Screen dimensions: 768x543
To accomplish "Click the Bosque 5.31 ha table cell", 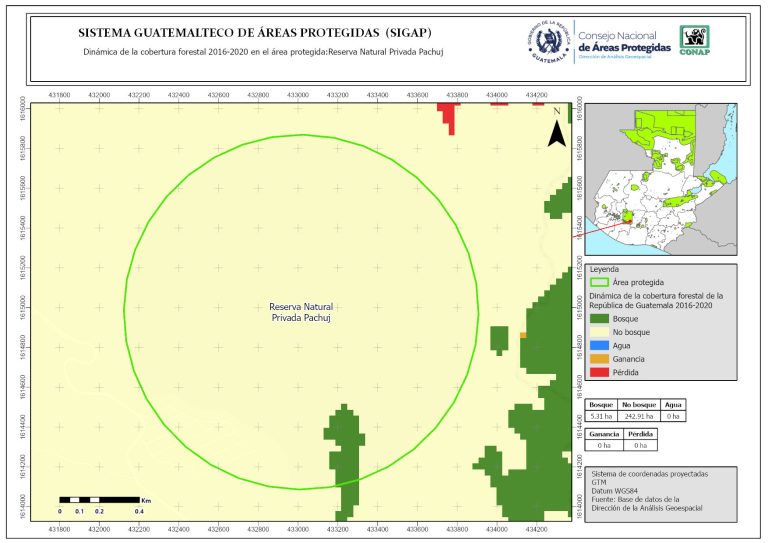I will (601, 415).
